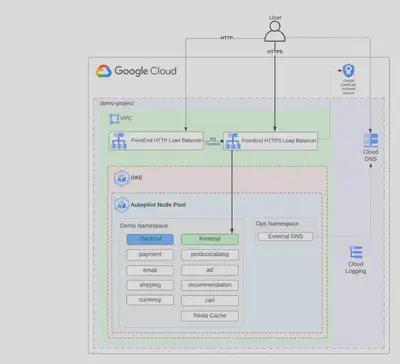
Task: Click the User person icon
Action: [275, 32]
